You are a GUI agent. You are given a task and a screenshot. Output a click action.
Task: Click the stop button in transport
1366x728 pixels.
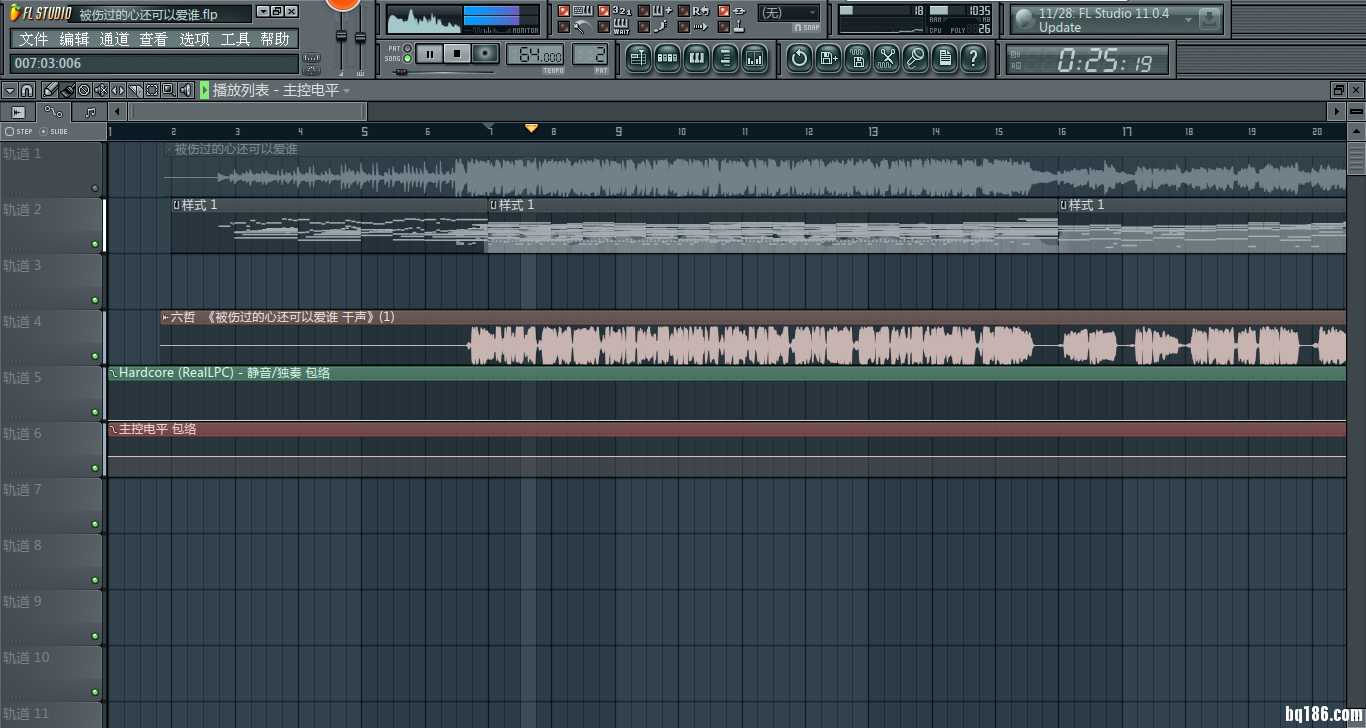click(x=457, y=54)
